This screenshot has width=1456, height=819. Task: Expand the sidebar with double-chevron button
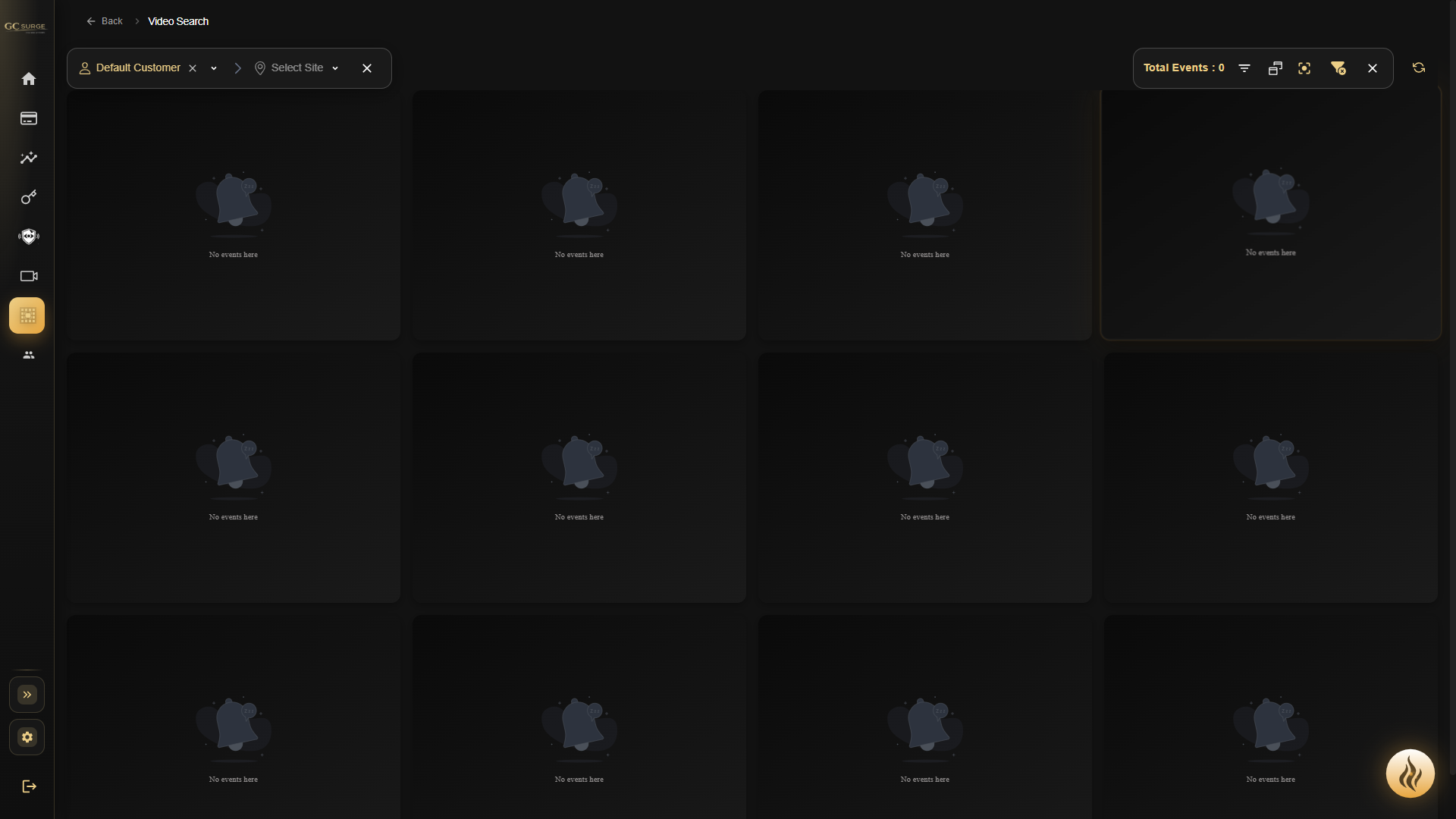click(x=27, y=695)
